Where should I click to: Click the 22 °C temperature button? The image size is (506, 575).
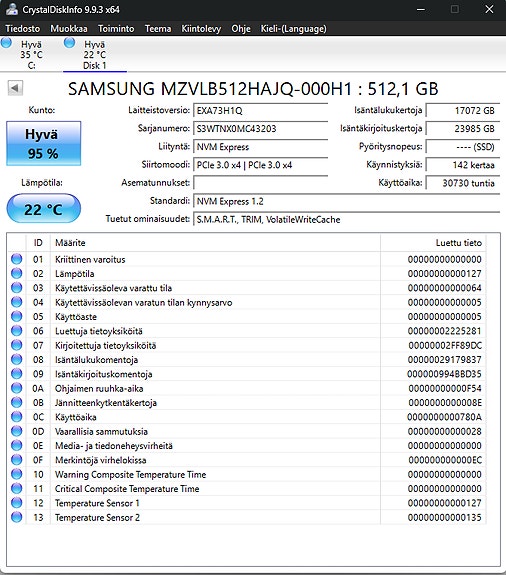(x=43, y=209)
